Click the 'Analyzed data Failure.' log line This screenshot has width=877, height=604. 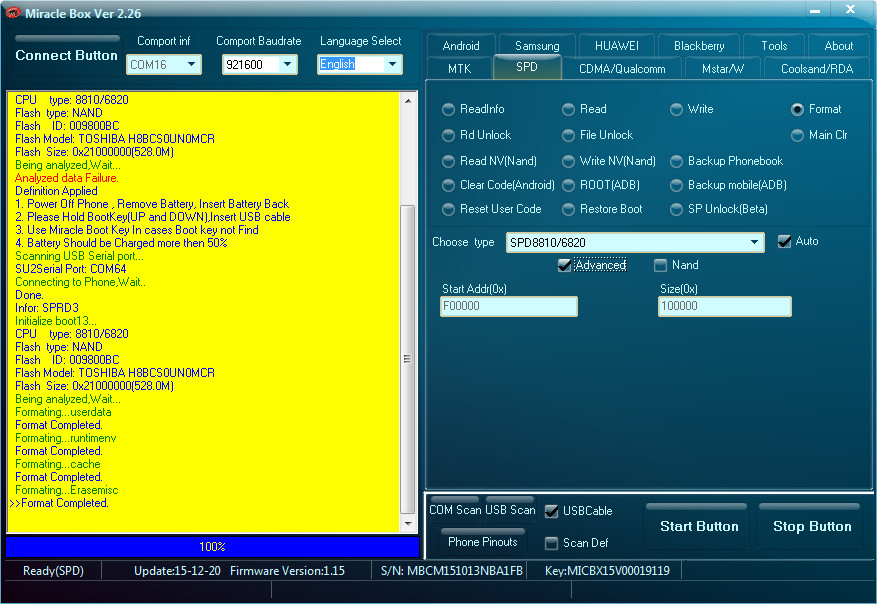pos(67,178)
